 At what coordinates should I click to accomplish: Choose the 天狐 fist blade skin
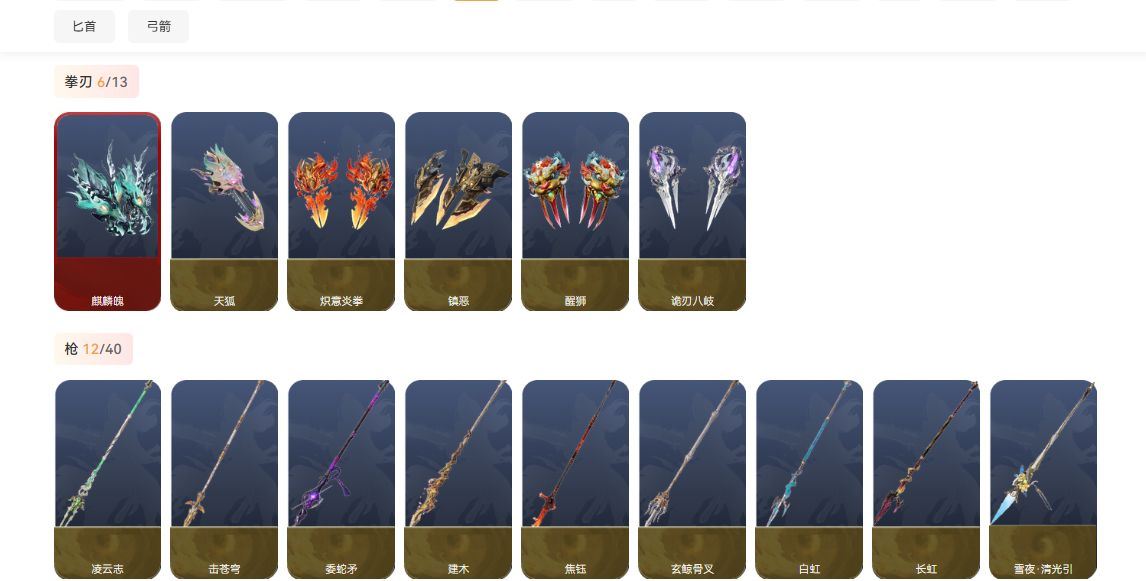(224, 211)
